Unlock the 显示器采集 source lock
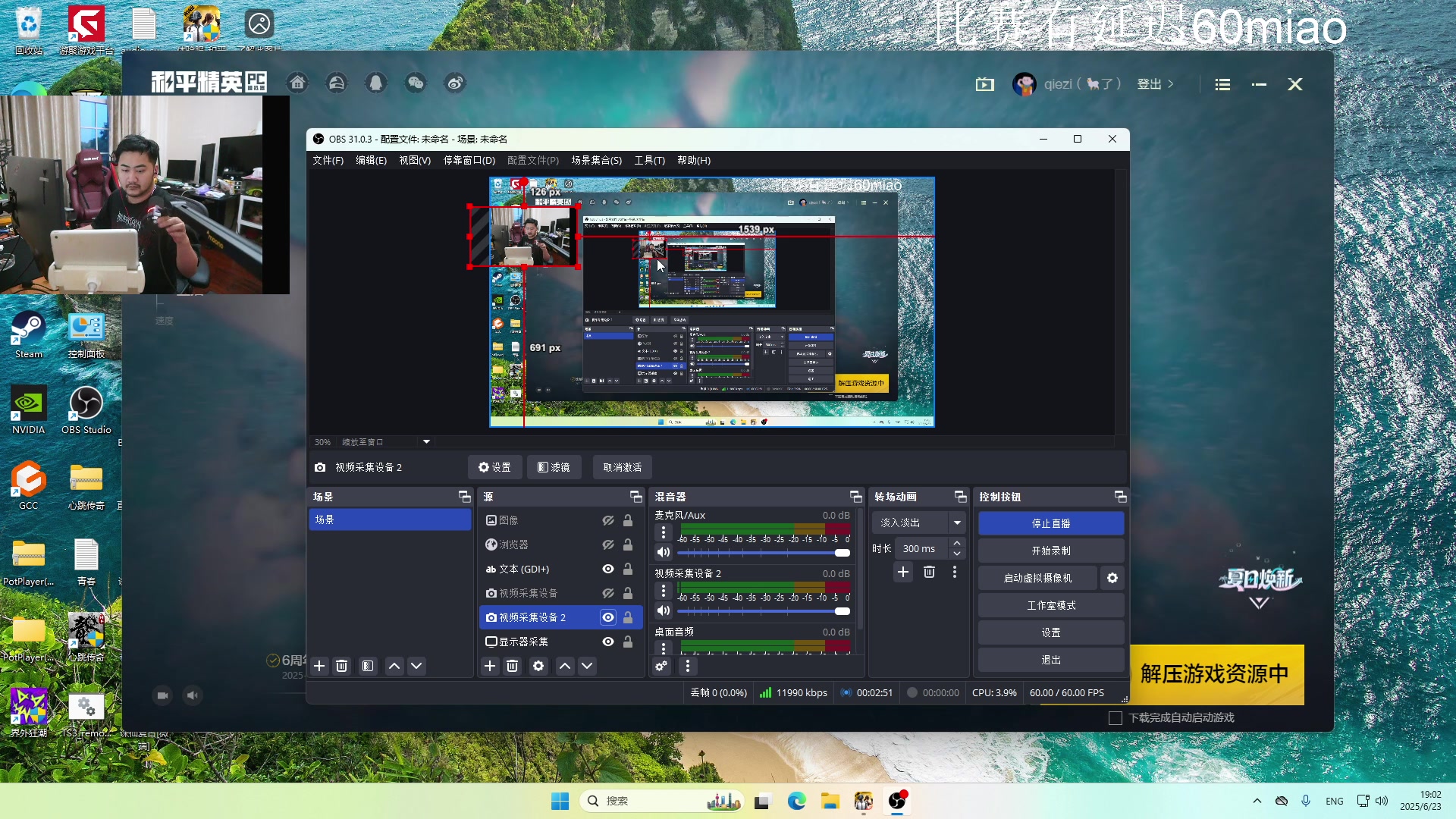The height and width of the screenshot is (819, 1456). coord(628,642)
